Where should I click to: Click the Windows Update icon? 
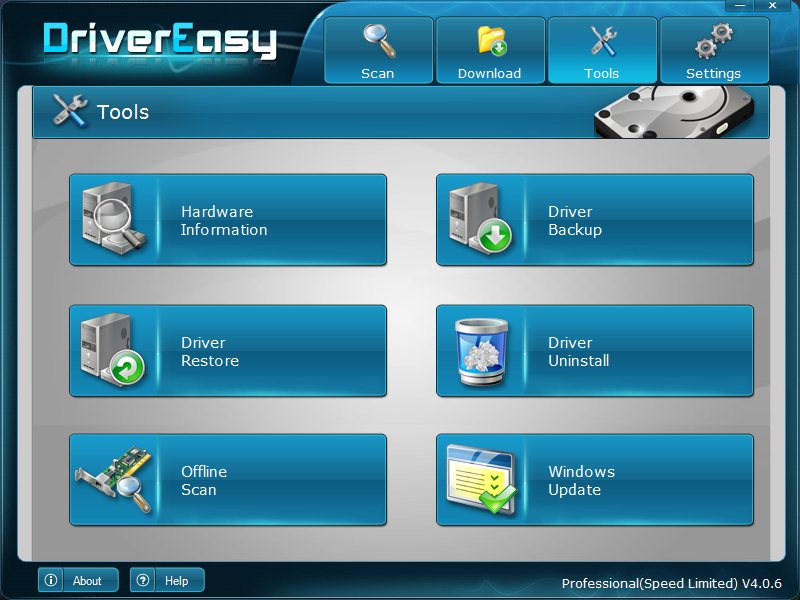(480, 479)
